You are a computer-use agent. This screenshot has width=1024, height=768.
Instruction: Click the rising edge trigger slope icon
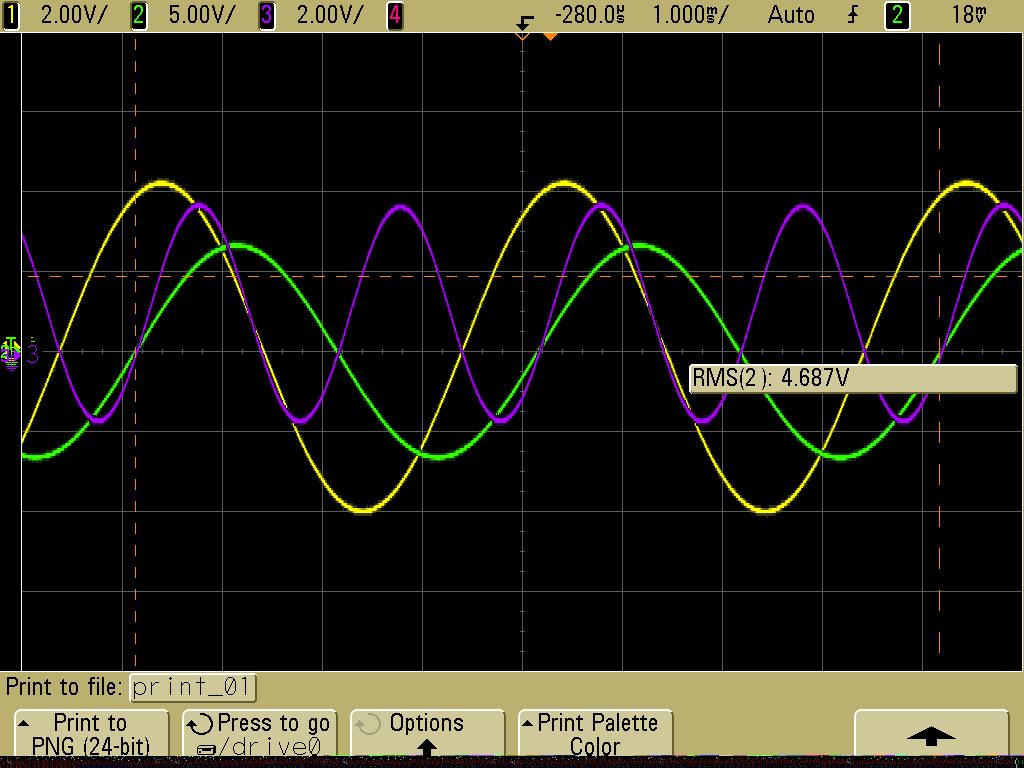854,15
